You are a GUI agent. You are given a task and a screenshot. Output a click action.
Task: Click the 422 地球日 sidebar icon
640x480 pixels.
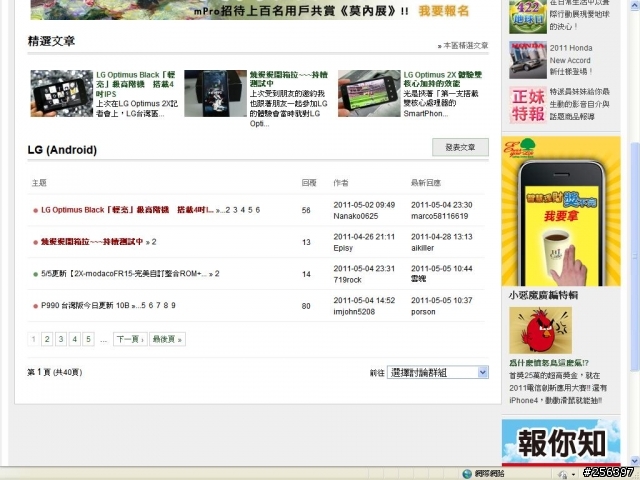(528, 16)
